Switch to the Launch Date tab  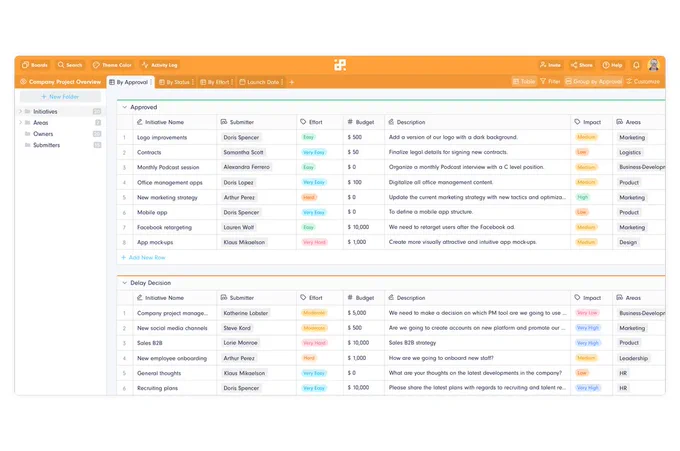(x=259, y=82)
